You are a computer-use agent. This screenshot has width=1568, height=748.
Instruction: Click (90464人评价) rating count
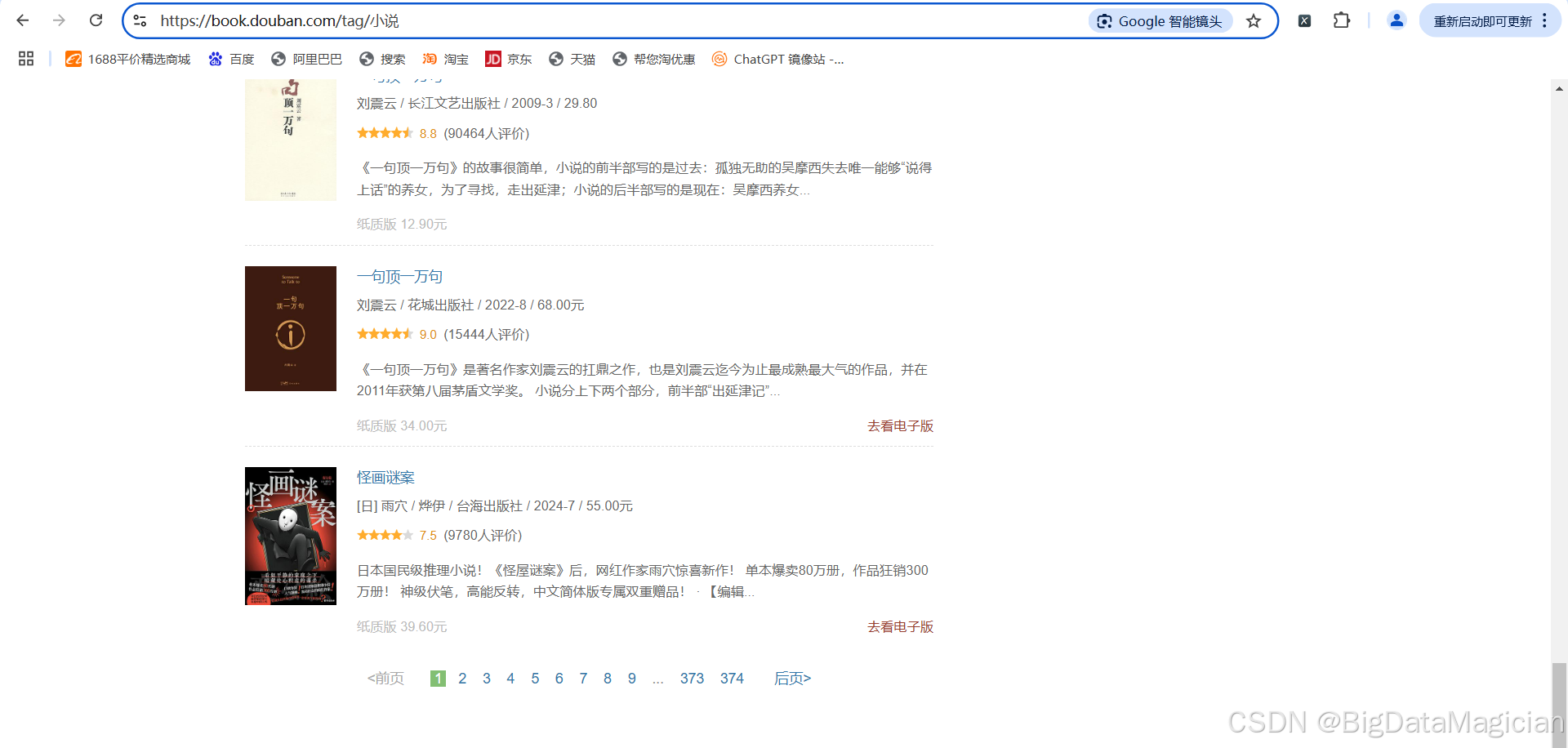(487, 133)
